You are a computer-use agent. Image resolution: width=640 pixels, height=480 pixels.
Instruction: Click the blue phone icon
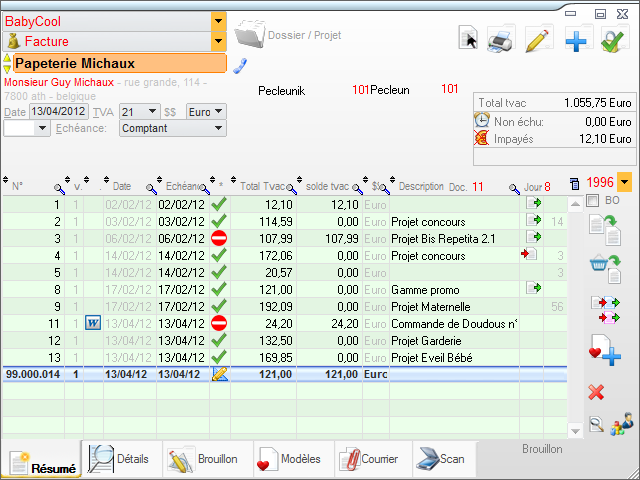239,66
